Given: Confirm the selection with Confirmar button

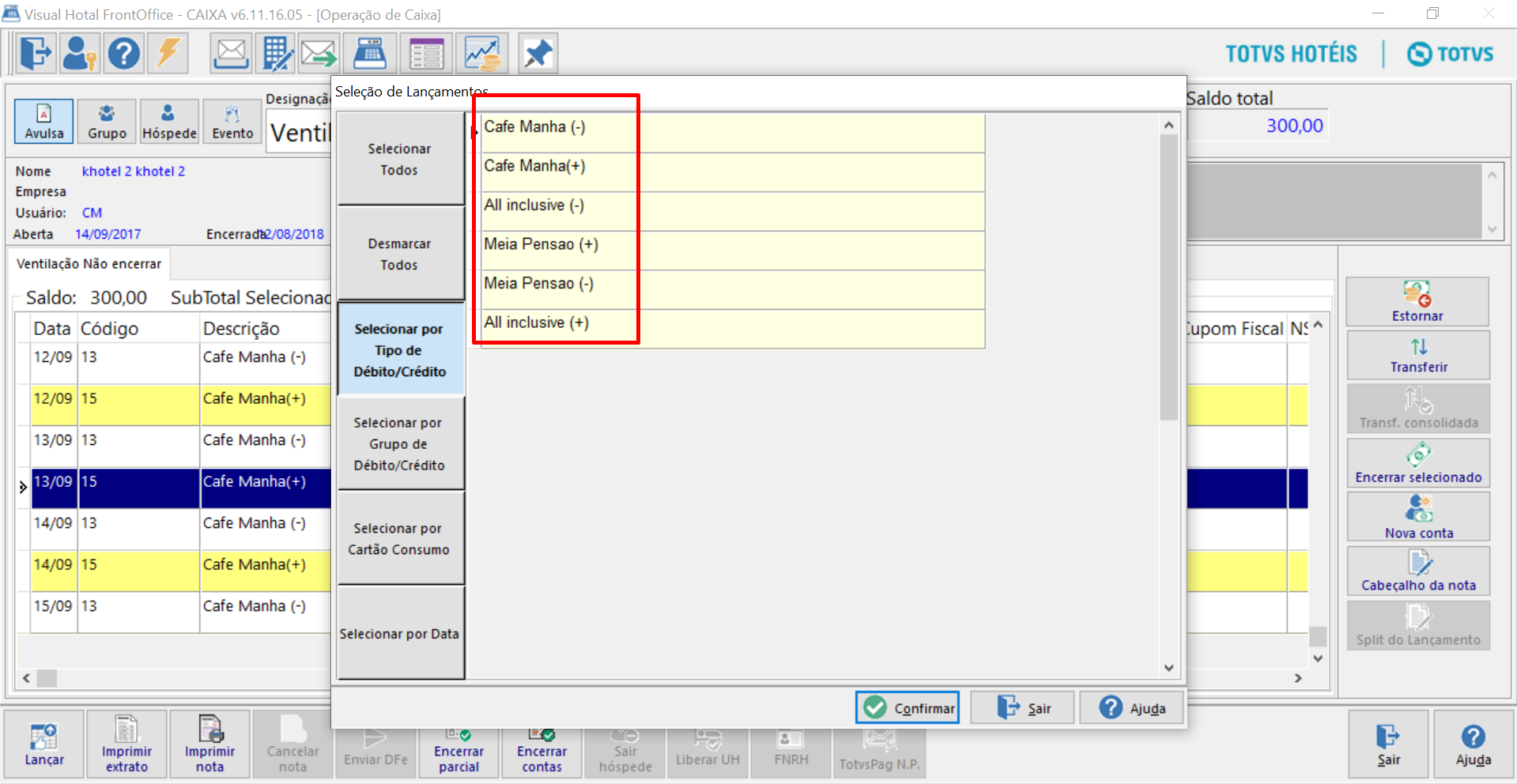Looking at the screenshot, I should (908, 707).
